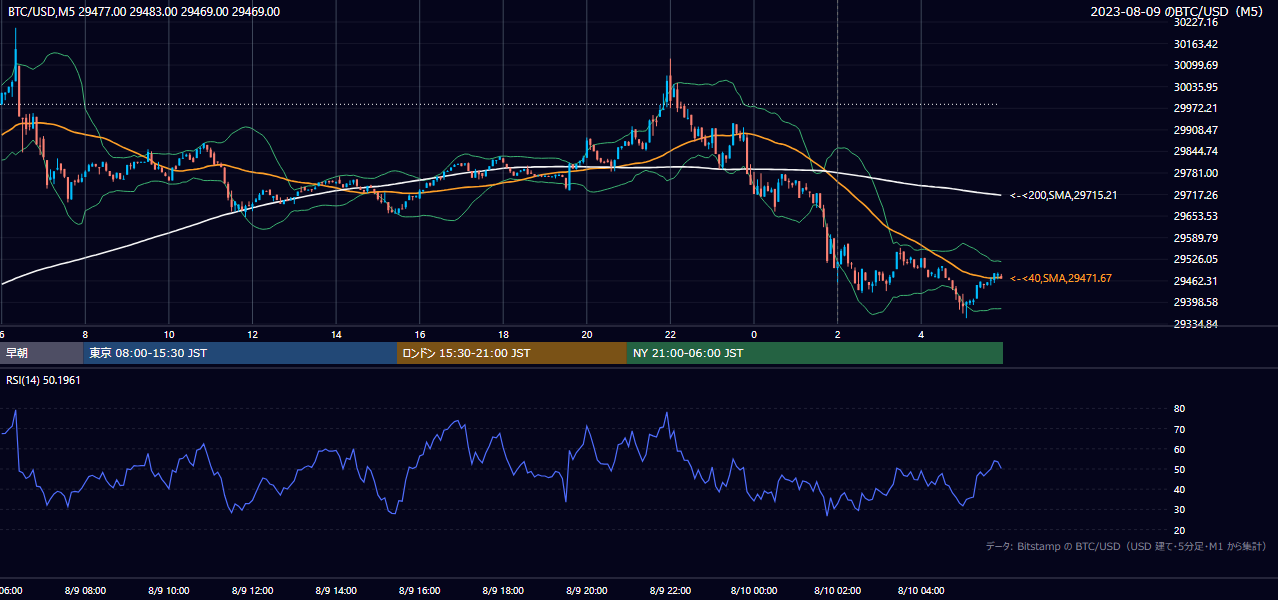The width and height of the screenshot is (1278, 600).
Task: Click price axis value 29526.05
Action: point(1196,259)
